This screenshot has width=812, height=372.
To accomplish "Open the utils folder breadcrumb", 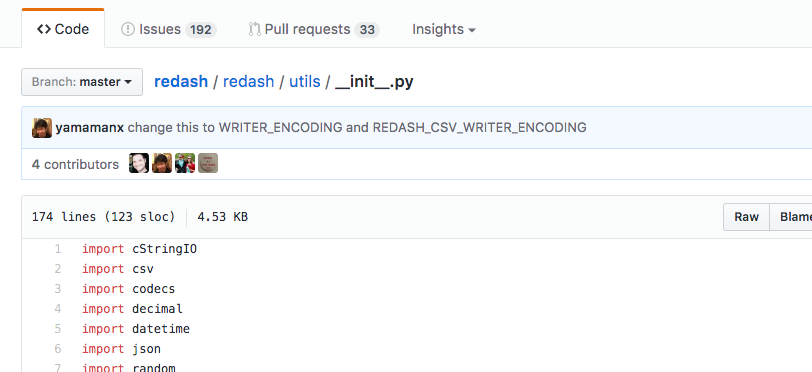I will (x=304, y=82).
